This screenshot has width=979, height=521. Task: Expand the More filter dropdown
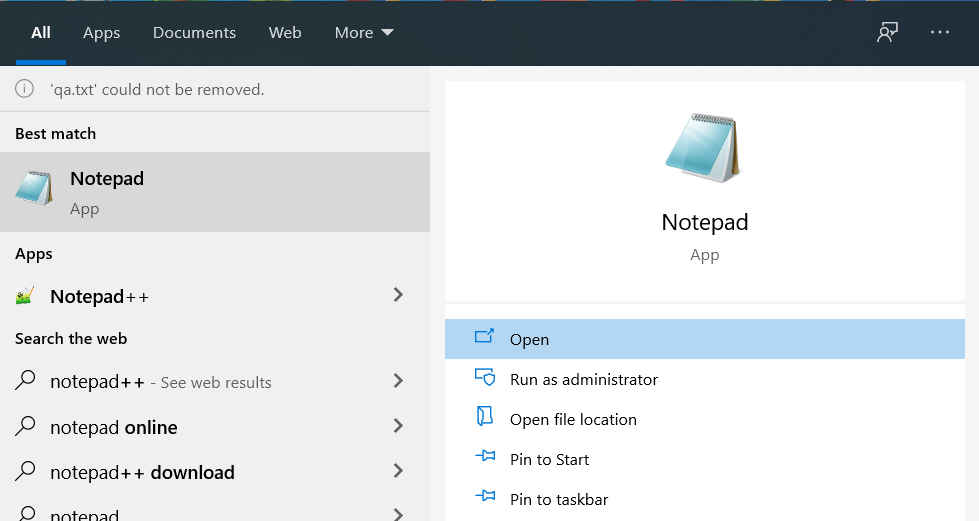pos(364,32)
